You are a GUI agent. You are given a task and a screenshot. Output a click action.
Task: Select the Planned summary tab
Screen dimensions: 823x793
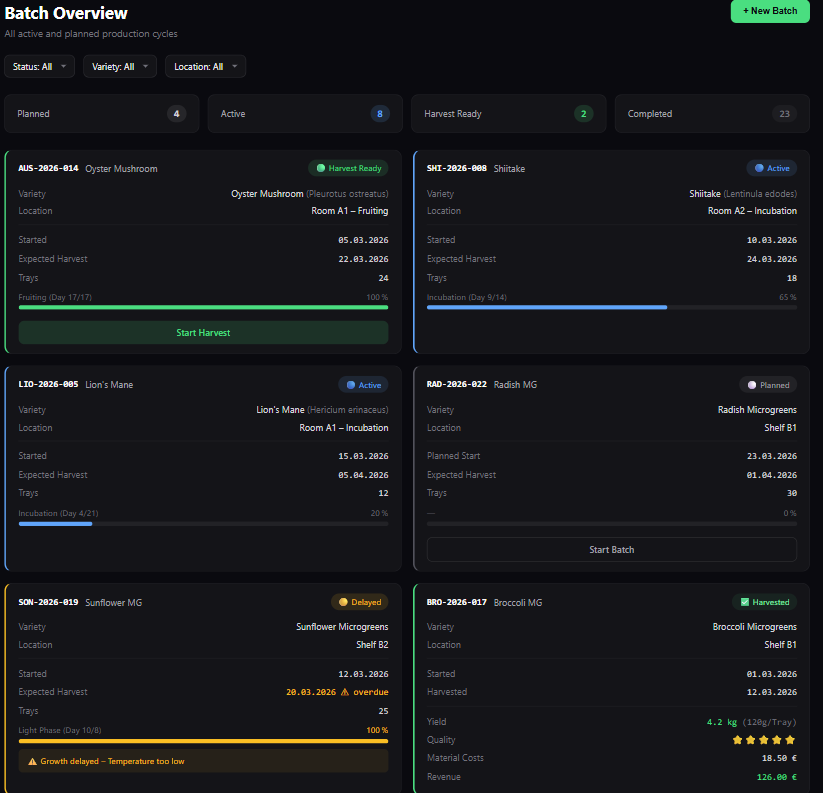click(x=101, y=114)
